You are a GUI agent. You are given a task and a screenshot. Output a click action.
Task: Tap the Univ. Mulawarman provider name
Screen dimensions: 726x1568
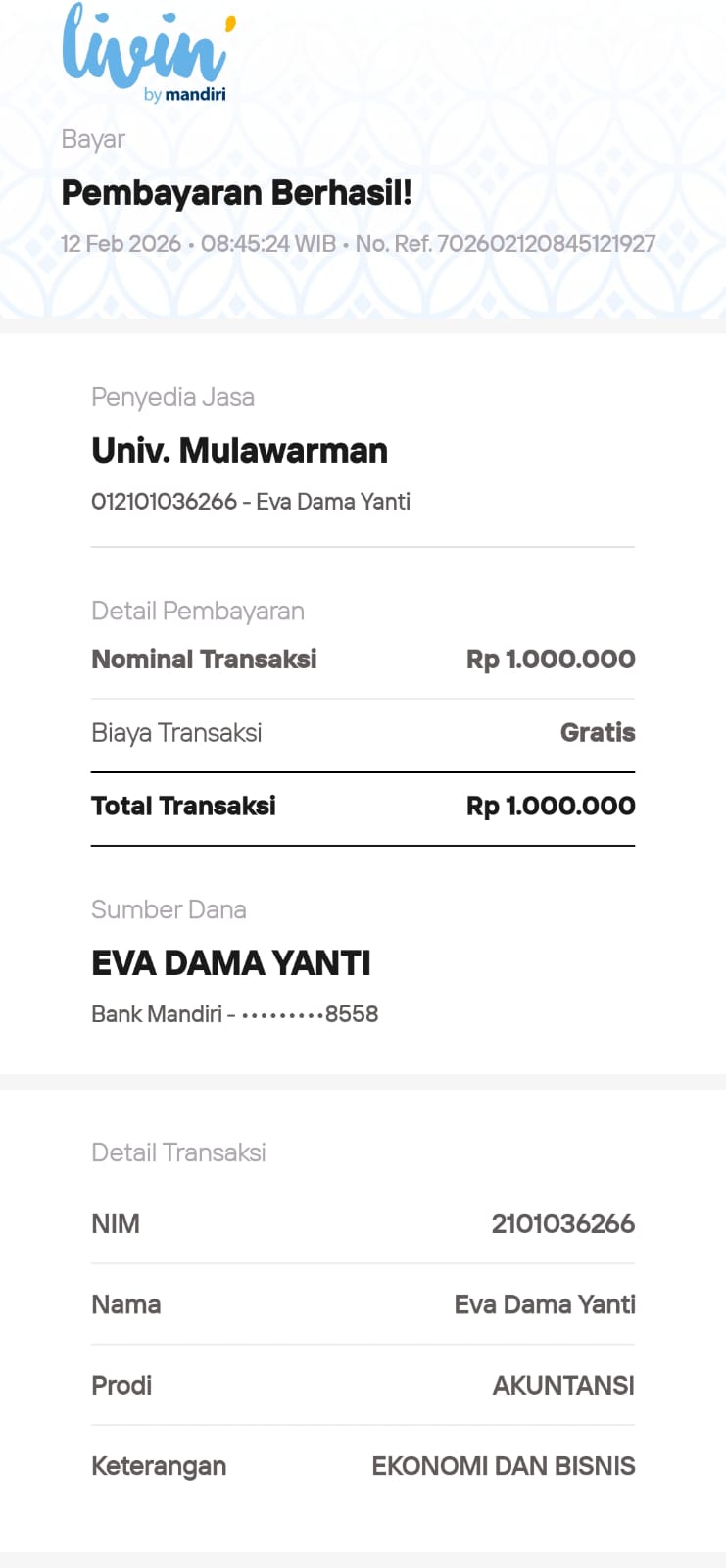[239, 450]
